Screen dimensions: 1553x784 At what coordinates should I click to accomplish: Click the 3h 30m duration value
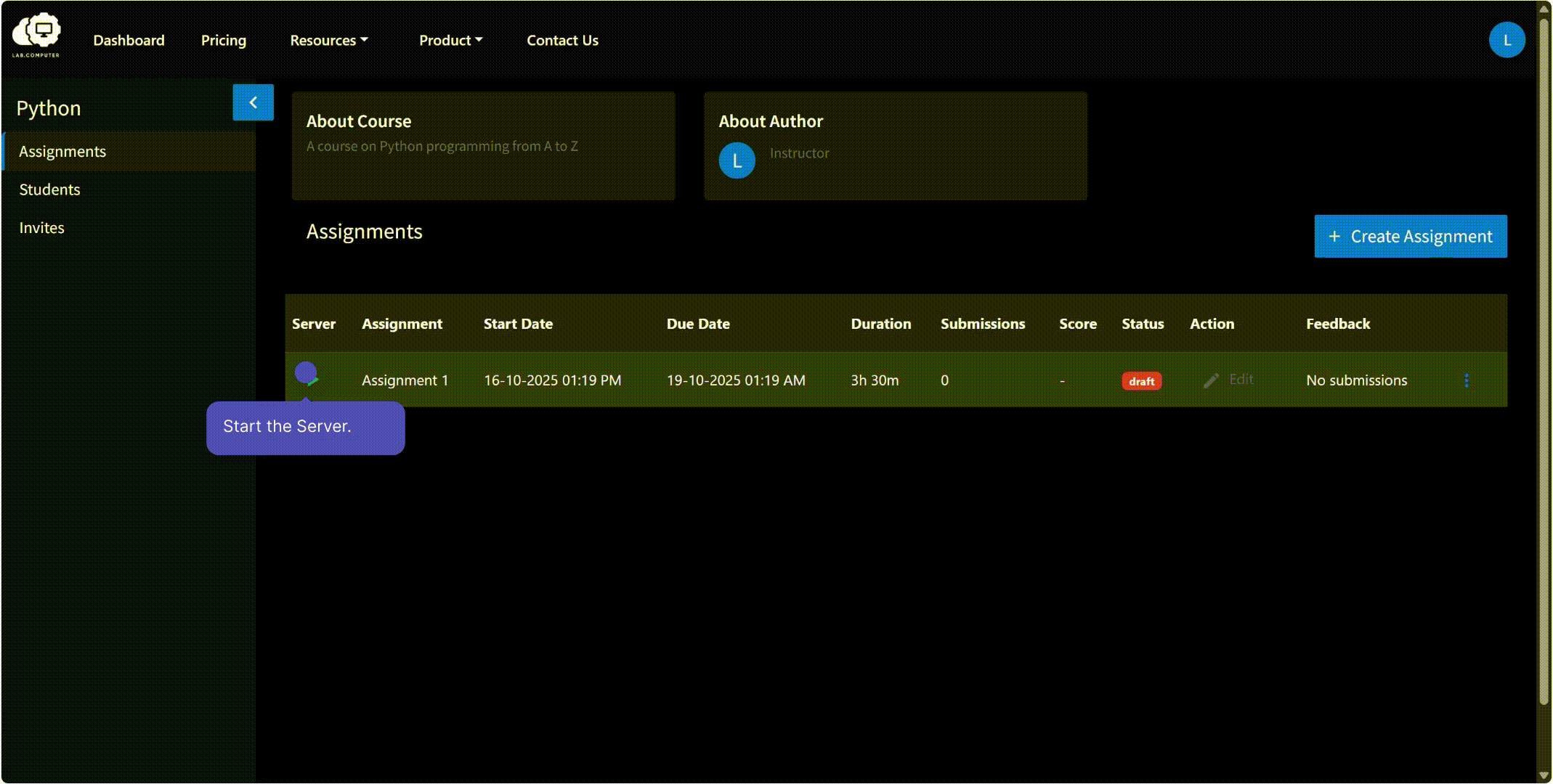click(875, 380)
